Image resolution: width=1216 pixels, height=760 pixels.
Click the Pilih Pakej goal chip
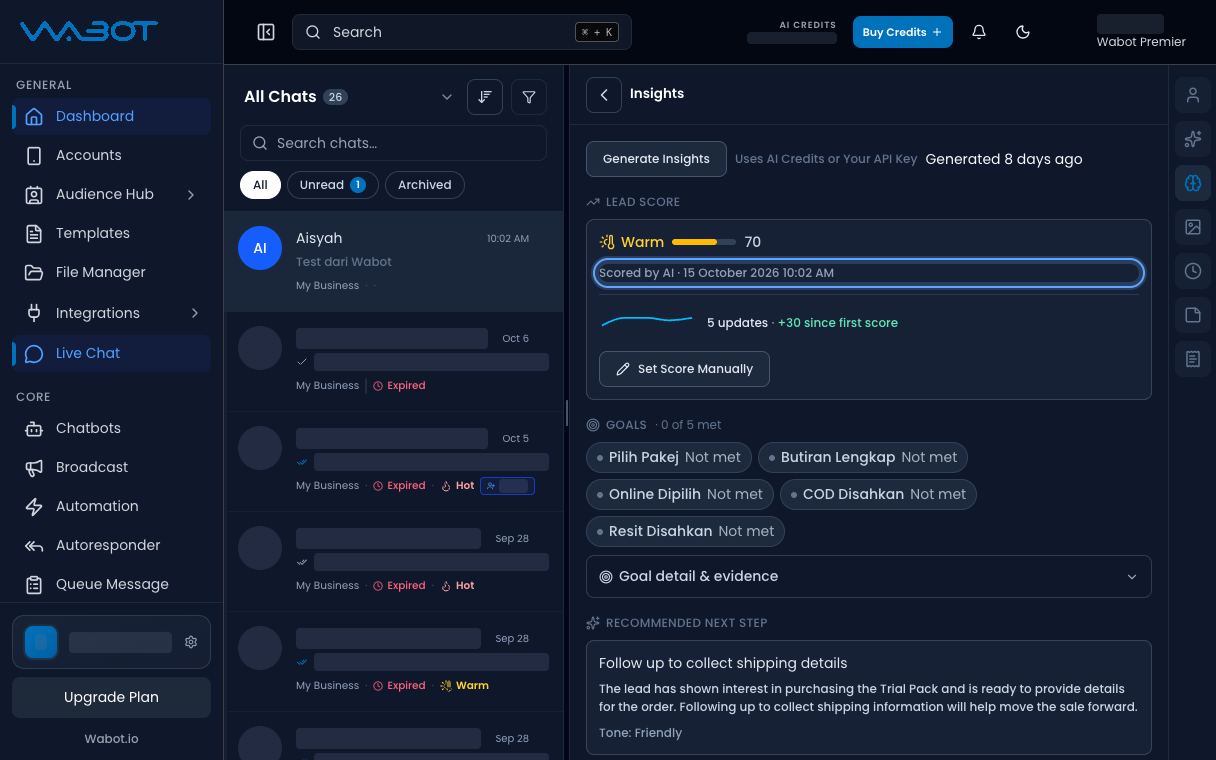point(668,457)
